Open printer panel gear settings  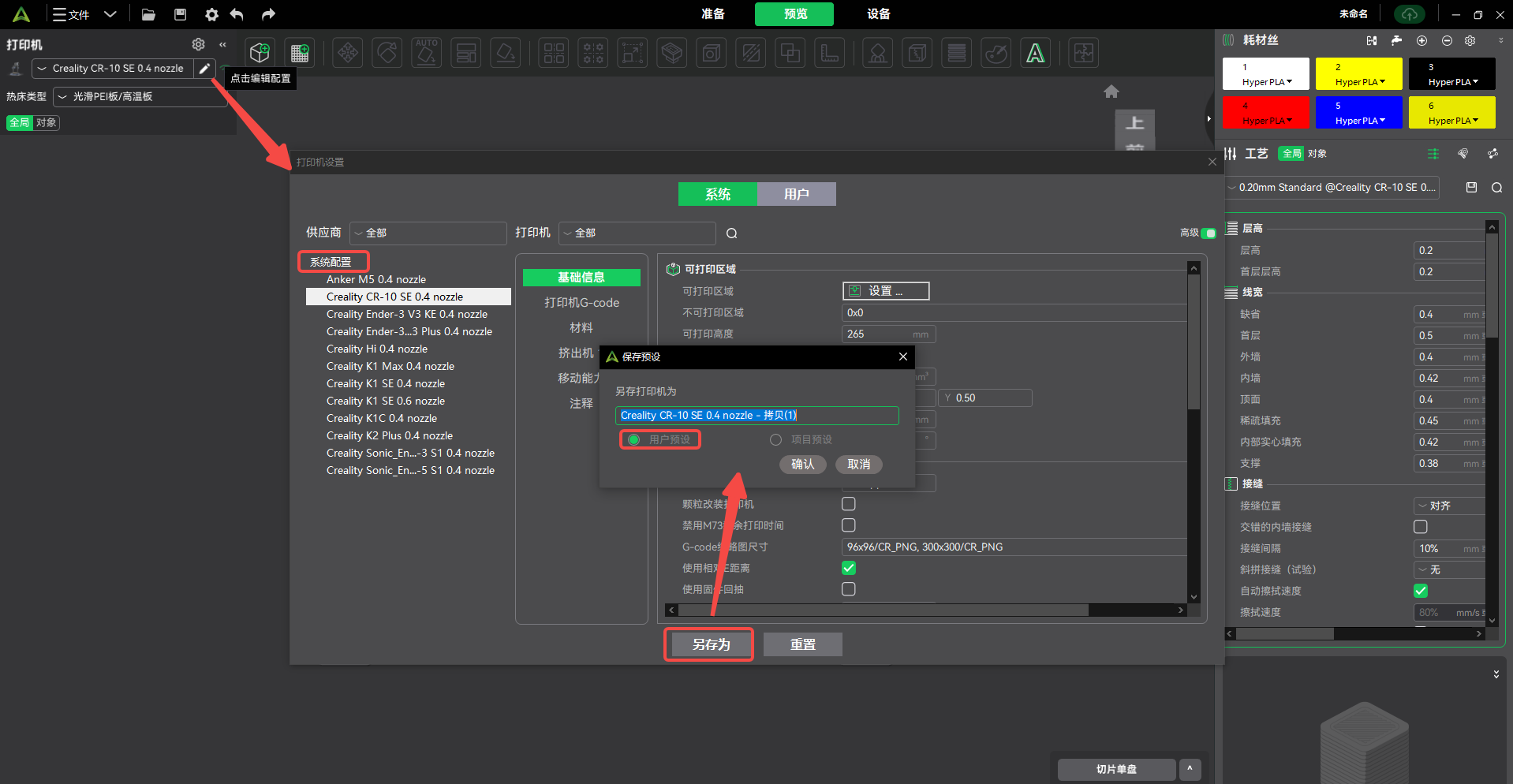pos(198,44)
